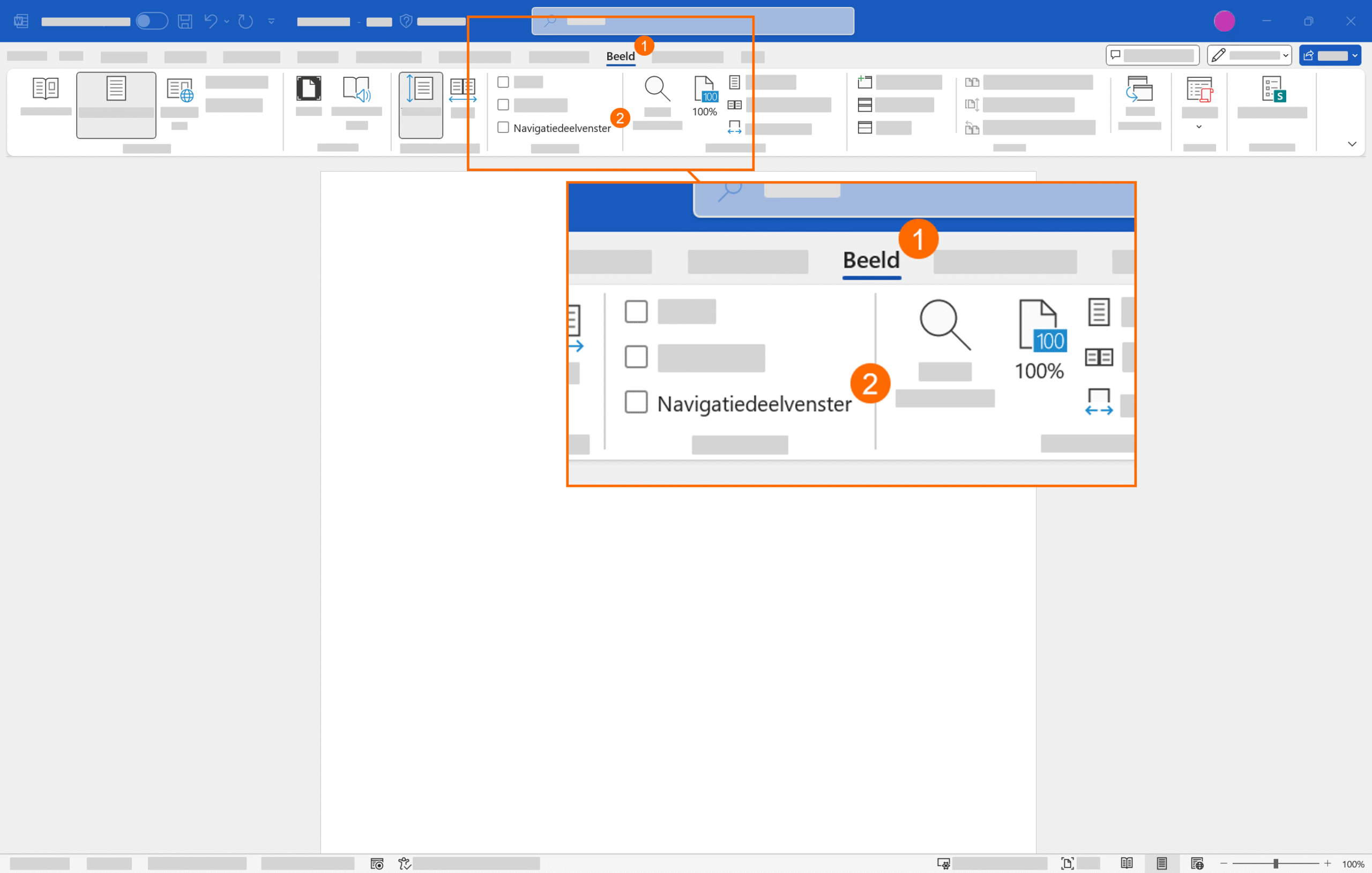Select the side-to-side page movement icon
This screenshot has height=873, width=1372.
click(x=463, y=88)
